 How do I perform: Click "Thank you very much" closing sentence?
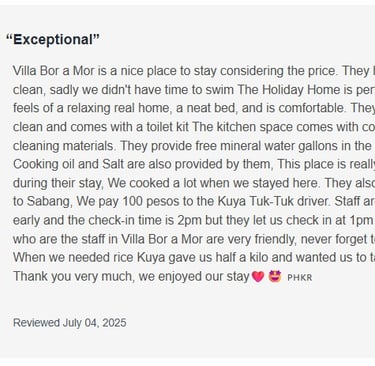[131, 276]
